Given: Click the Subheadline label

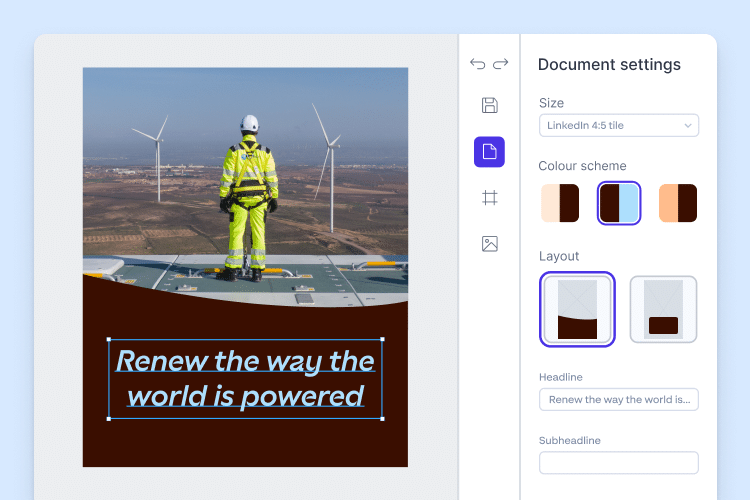Looking at the screenshot, I should pos(570,440).
